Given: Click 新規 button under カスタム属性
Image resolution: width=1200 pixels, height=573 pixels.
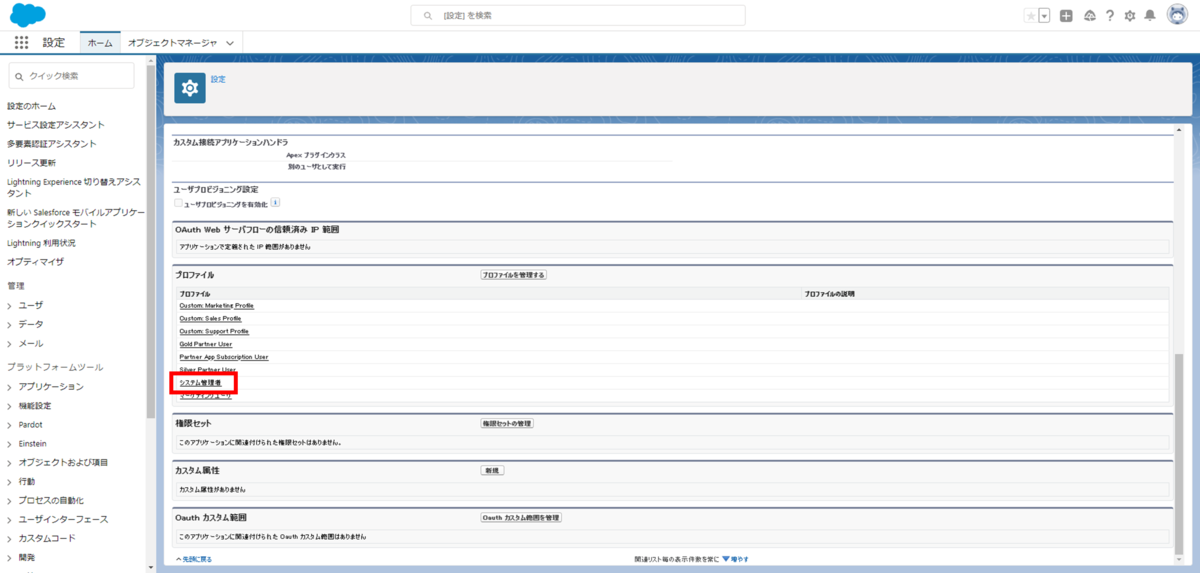Looking at the screenshot, I should tap(492, 471).
